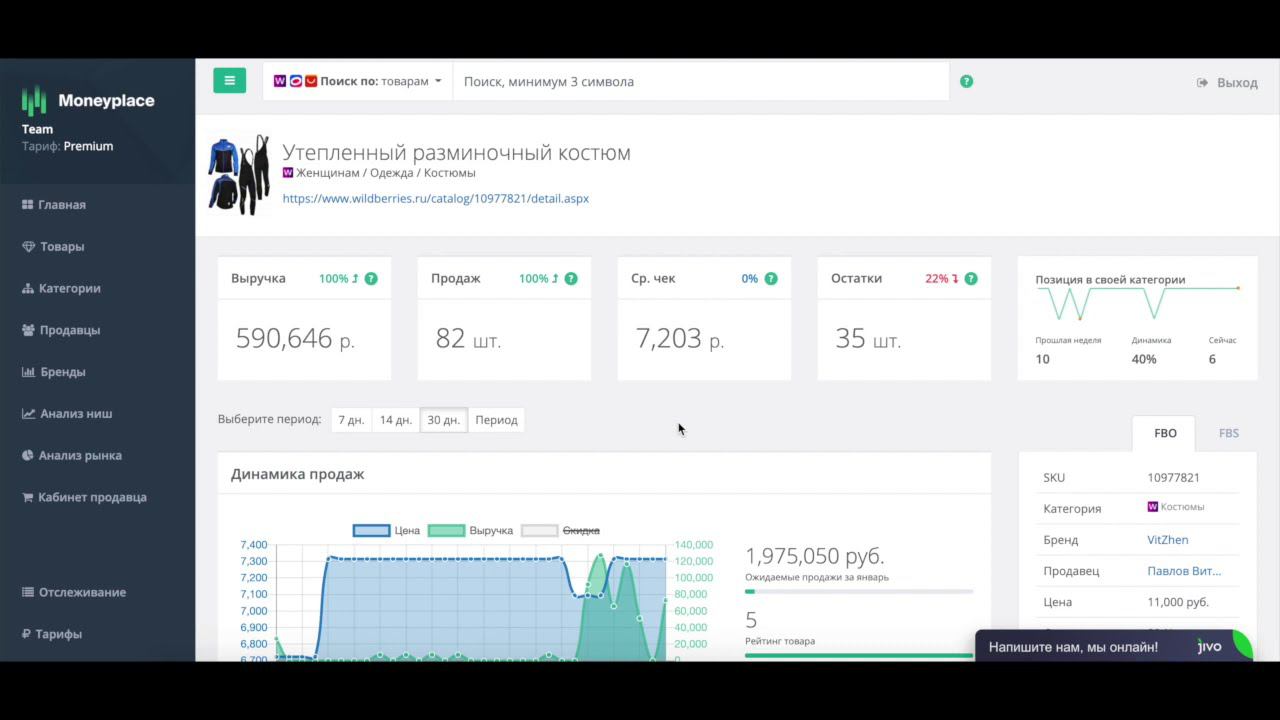
Task: Click the Динамика 40% value
Action: tap(1144, 359)
